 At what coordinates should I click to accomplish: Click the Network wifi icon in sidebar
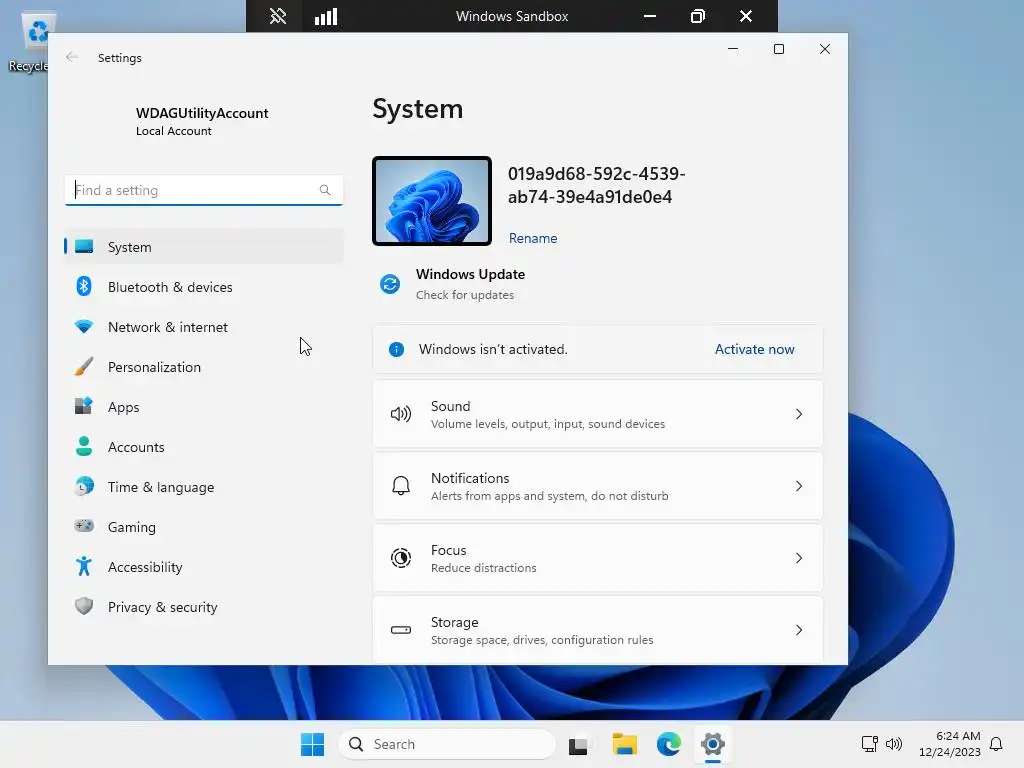coord(84,327)
